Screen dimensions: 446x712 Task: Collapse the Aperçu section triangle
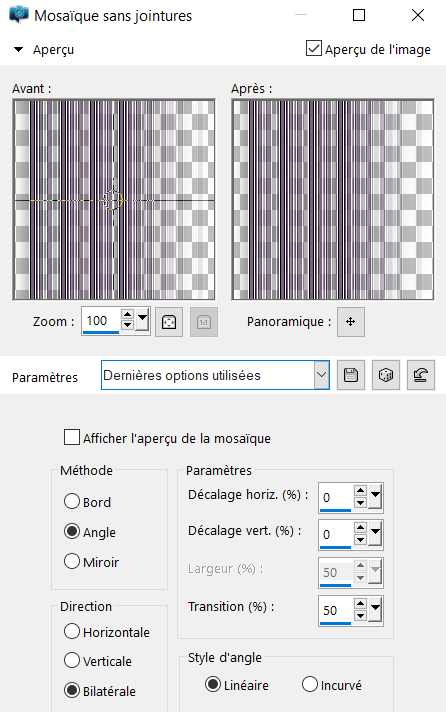[x=19, y=49]
